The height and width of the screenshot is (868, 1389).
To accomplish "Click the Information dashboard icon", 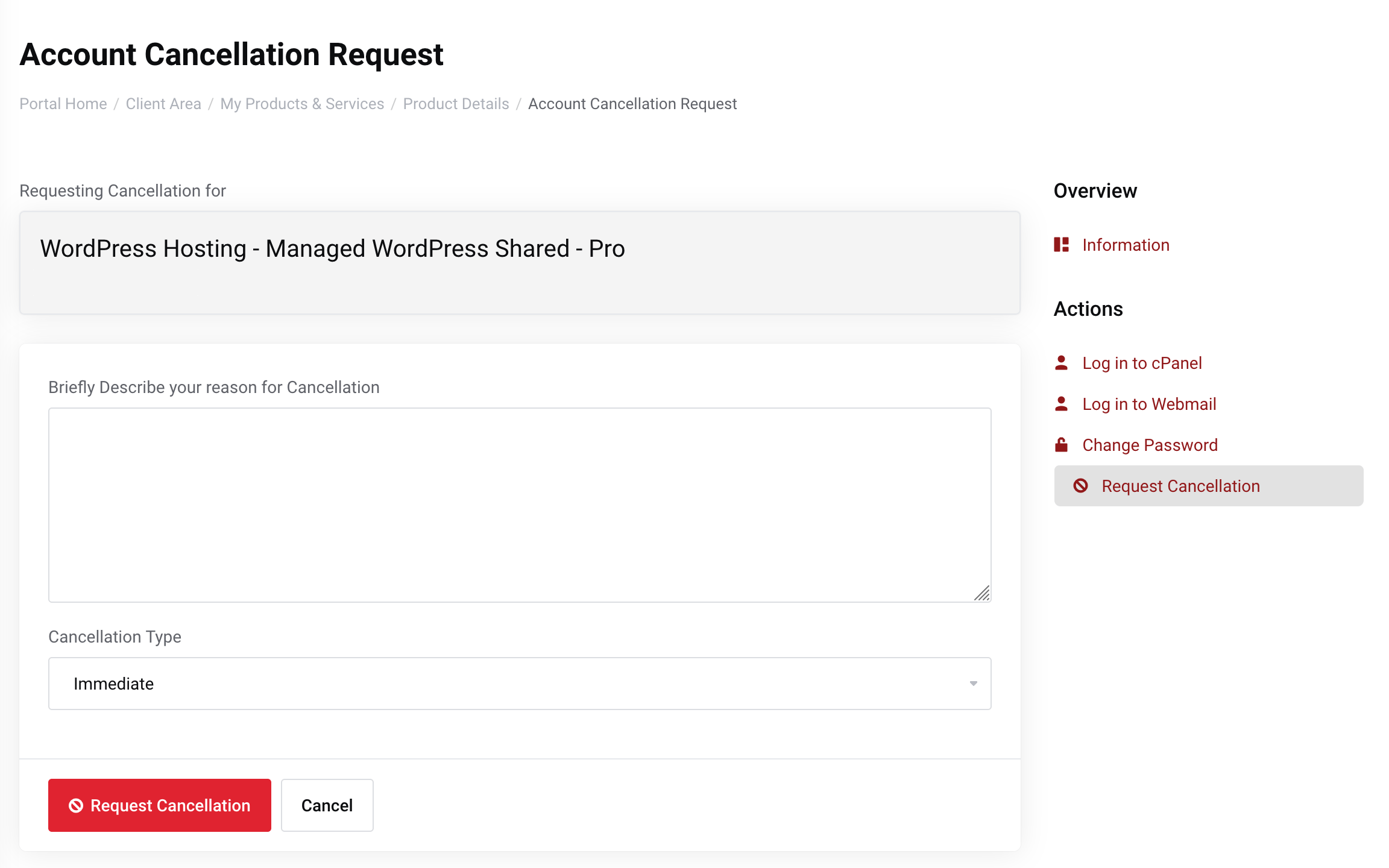I will pyautogui.click(x=1061, y=245).
